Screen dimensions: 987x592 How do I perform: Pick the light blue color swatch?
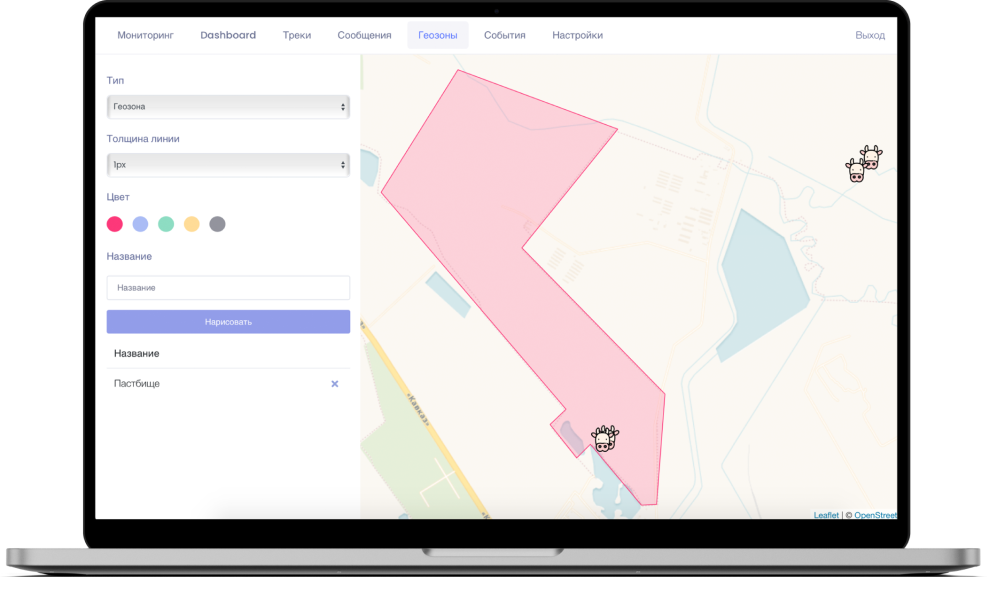(140, 224)
